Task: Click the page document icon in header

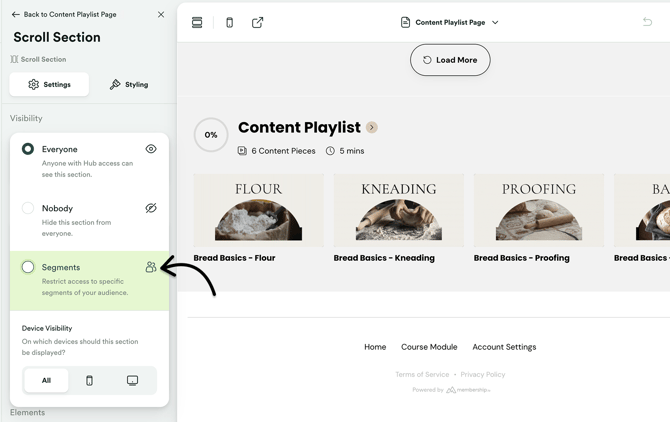Action: coord(405,22)
